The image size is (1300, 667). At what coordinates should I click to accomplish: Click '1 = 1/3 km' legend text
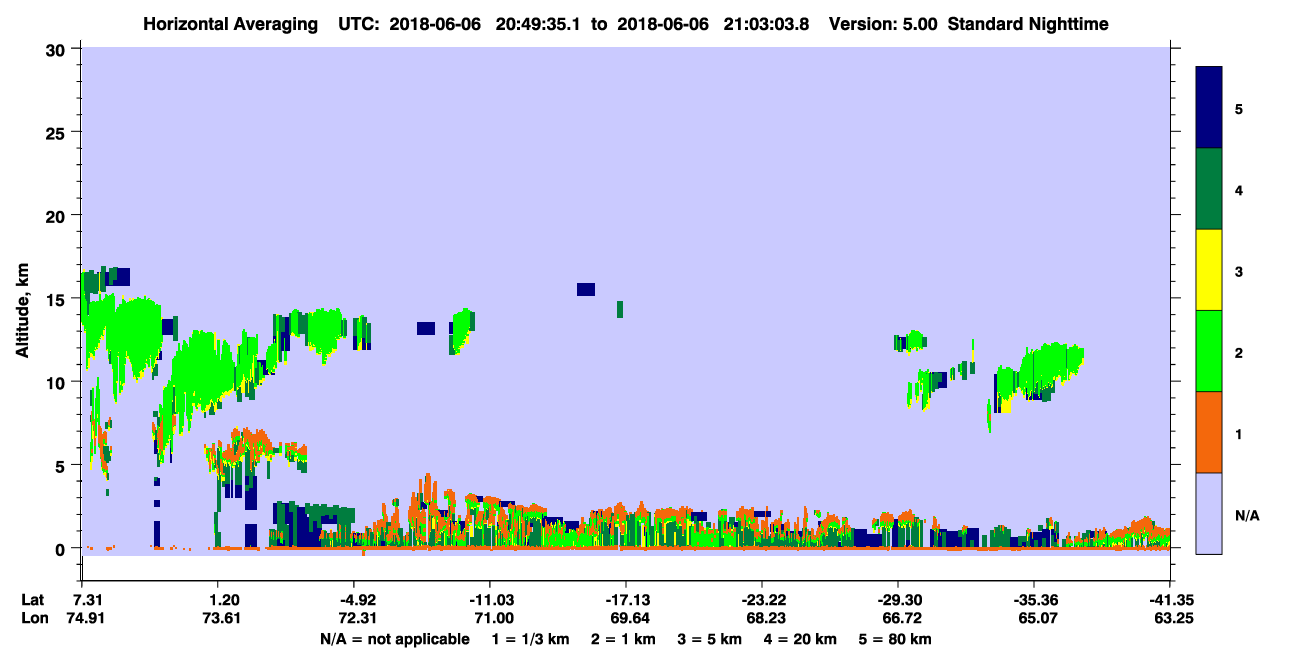[x=529, y=639]
